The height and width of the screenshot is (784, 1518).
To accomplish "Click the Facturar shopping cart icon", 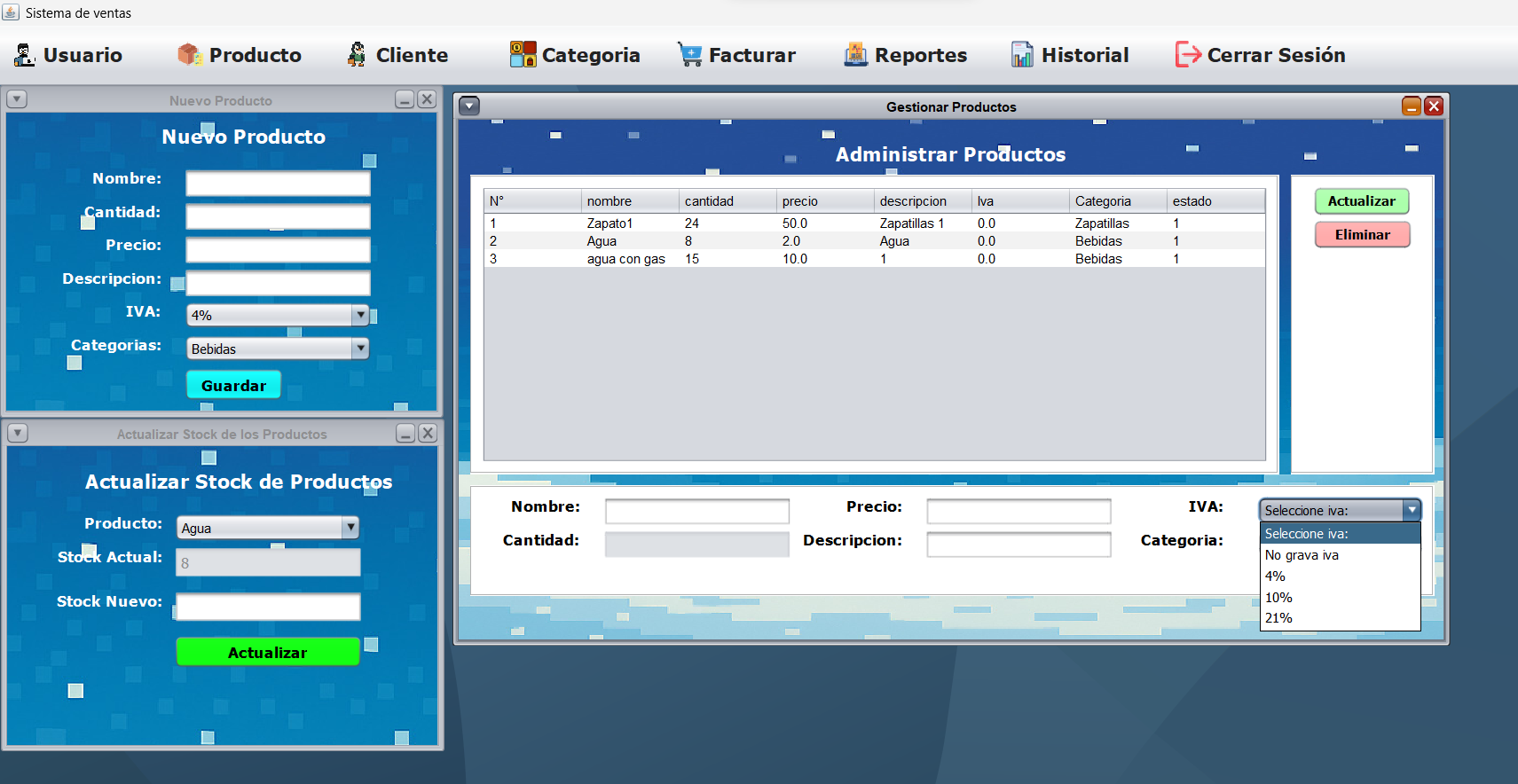I will [x=690, y=55].
